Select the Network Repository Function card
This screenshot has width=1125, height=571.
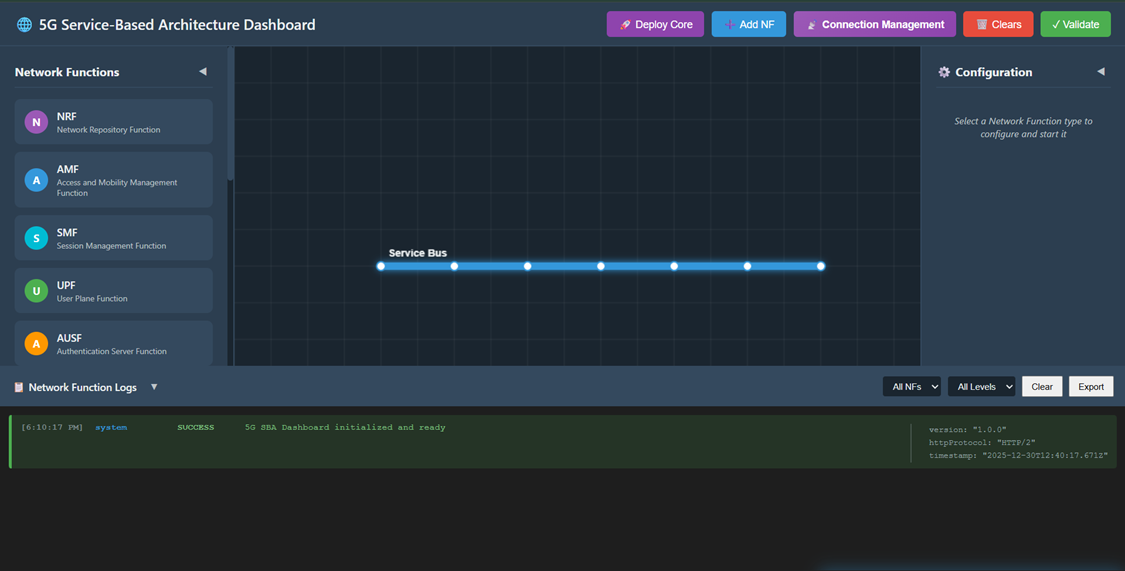(x=113, y=122)
